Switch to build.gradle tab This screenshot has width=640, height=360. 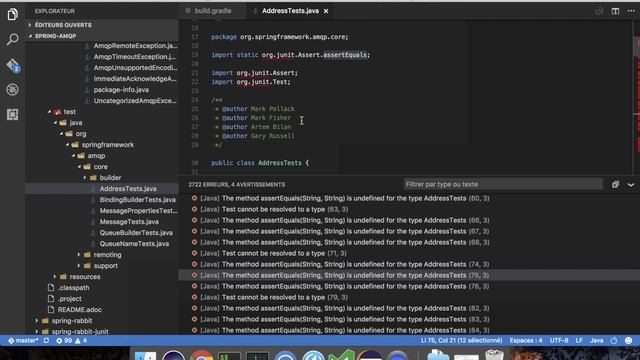(213, 11)
